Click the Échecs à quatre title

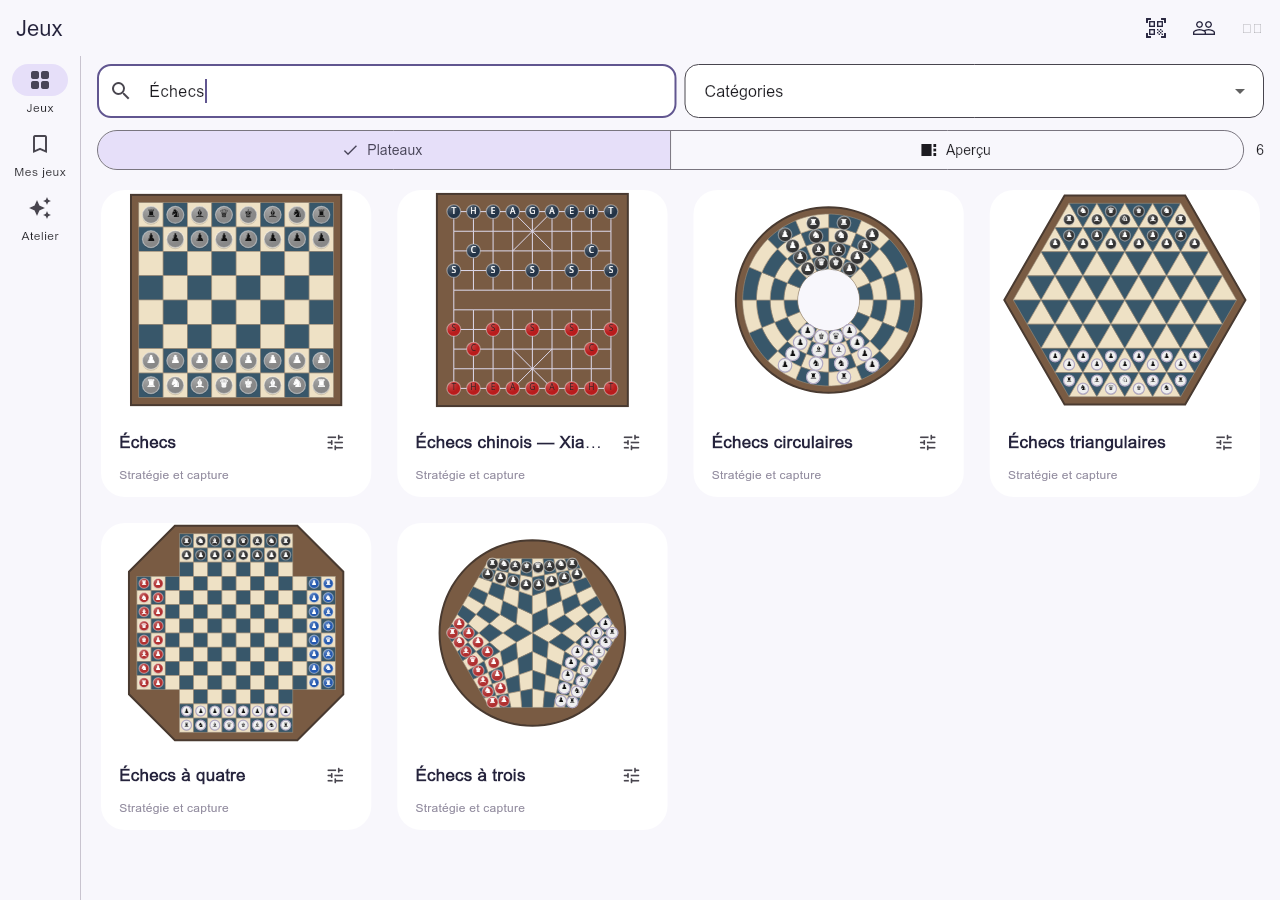tap(182, 775)
